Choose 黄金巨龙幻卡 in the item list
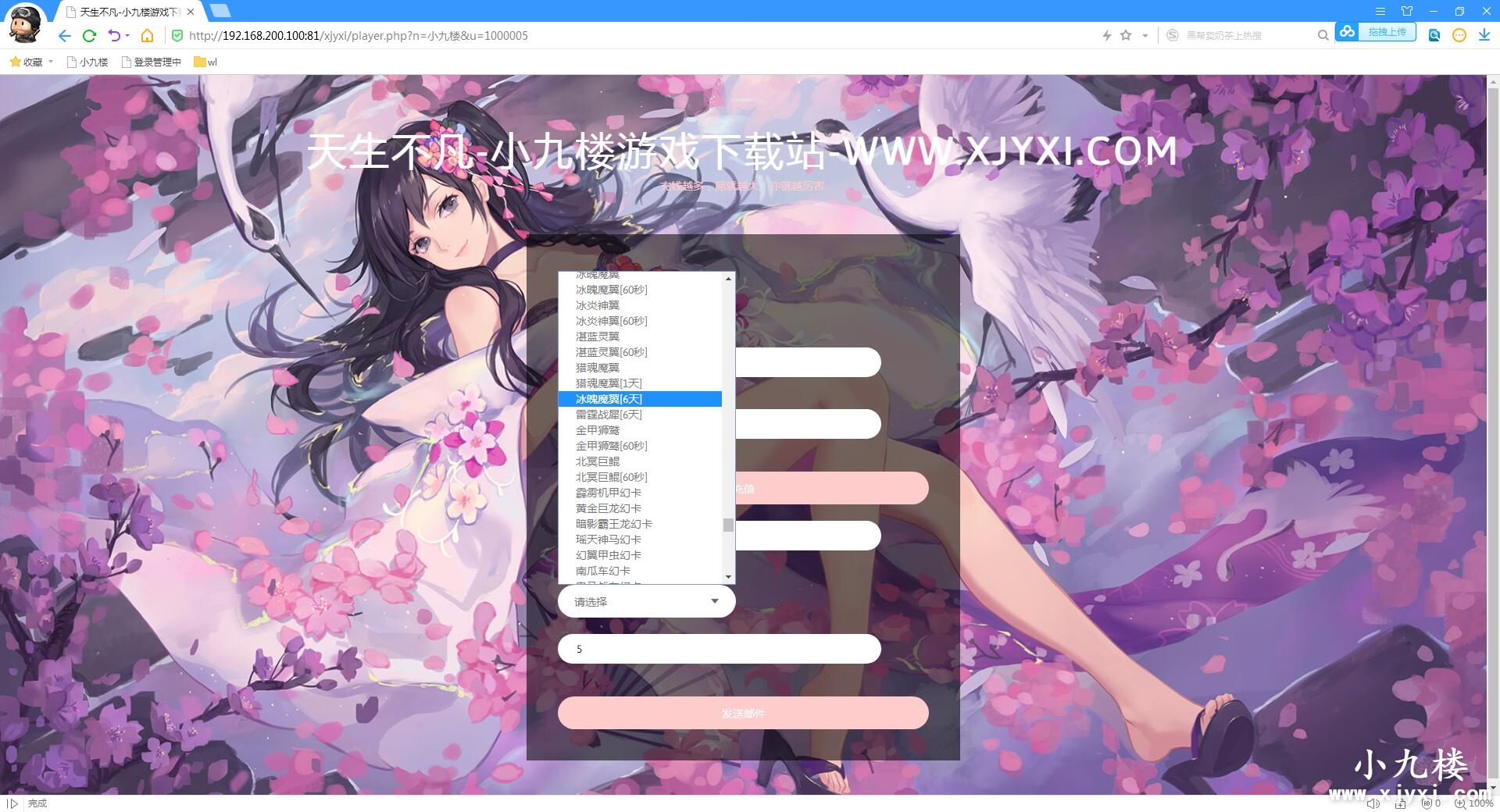The height and width of the screenshot is (812, 1500). 608,508
